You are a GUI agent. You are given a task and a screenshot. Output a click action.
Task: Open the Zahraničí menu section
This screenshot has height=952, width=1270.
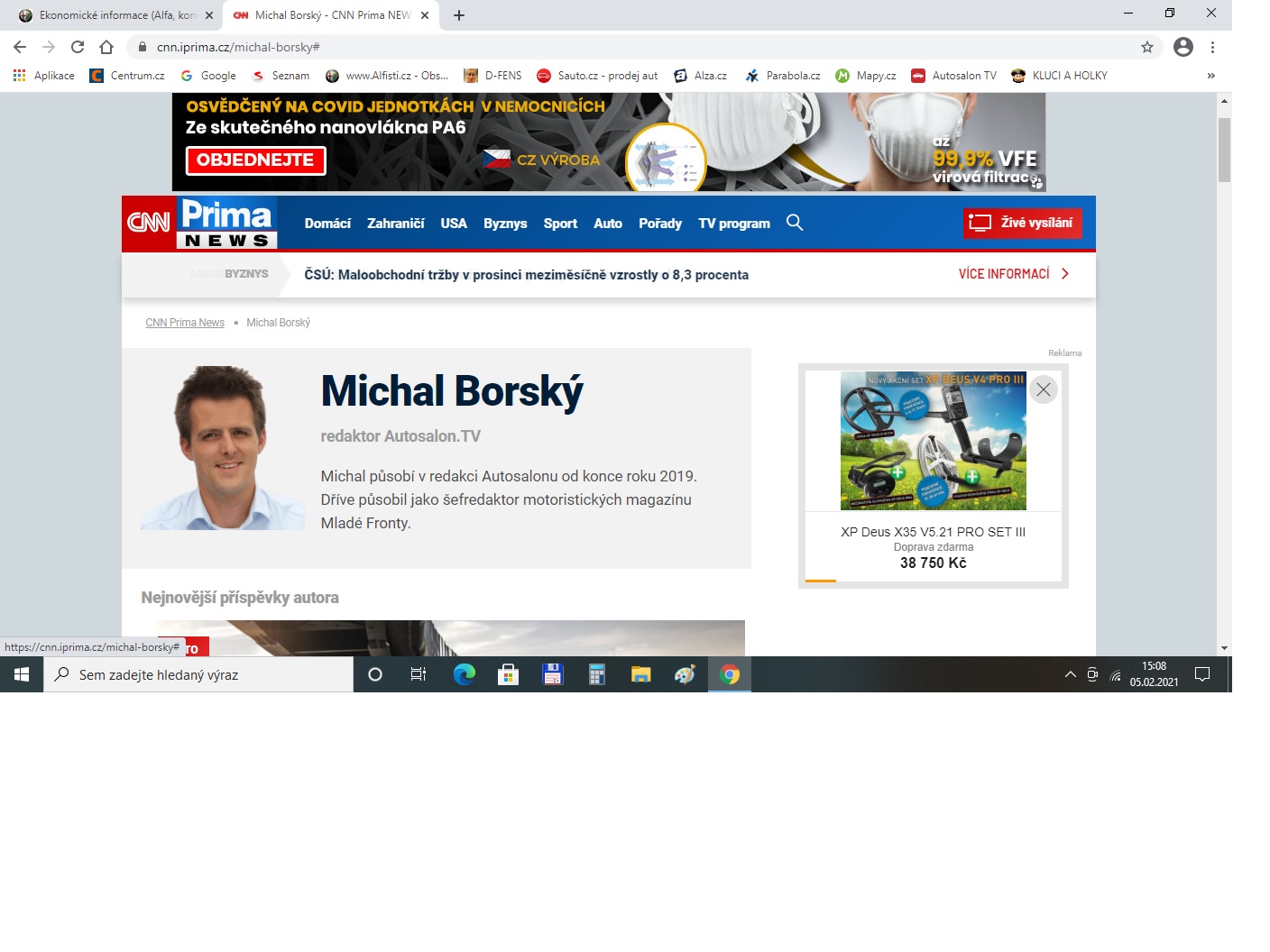pyautogui.click(x=395, y=224)
